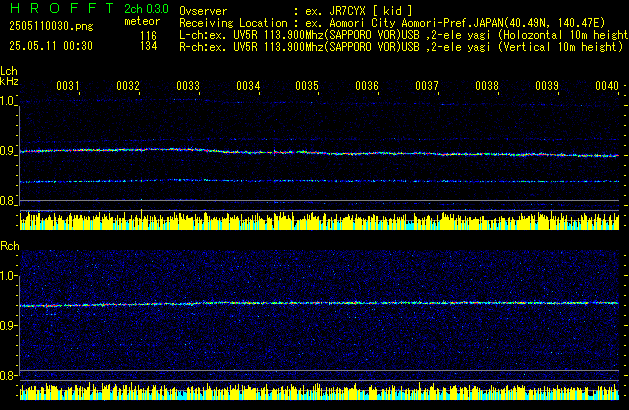
Task: Click the Rch 0.9 axis label
Action: pyautogui.click(x=7, y=325)
